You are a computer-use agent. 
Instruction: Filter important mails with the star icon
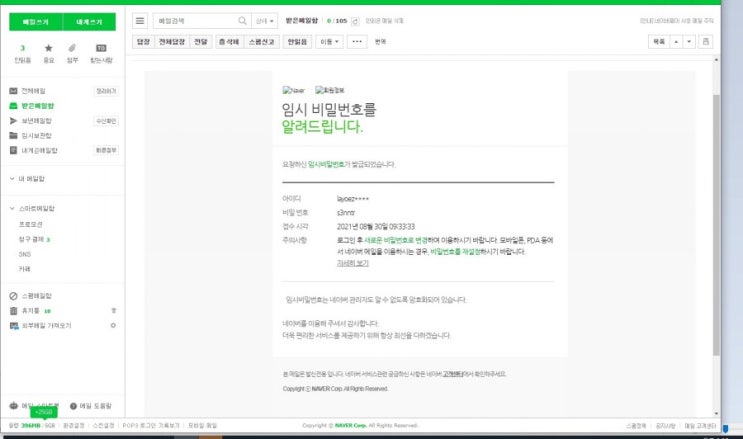point(48,53)
